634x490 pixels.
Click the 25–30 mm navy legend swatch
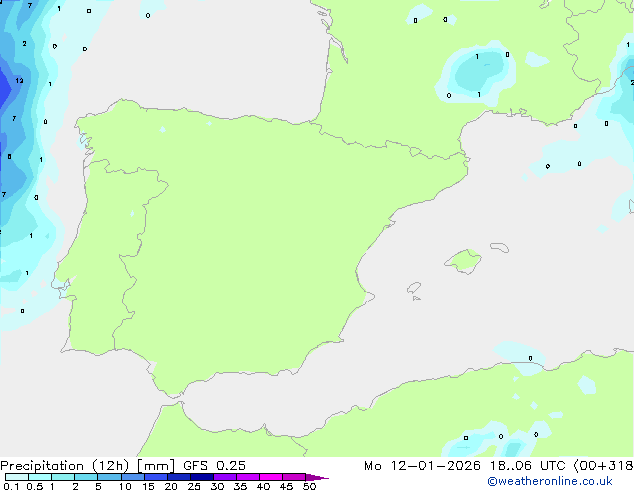pyautogui.click(x=202, y=477)
